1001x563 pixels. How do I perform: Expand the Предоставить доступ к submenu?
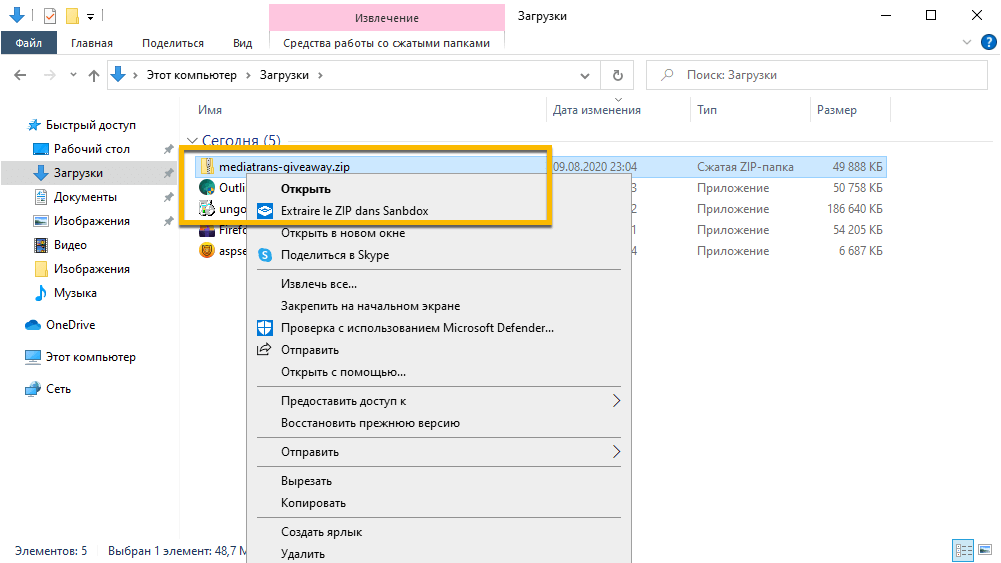coord(616,401)
